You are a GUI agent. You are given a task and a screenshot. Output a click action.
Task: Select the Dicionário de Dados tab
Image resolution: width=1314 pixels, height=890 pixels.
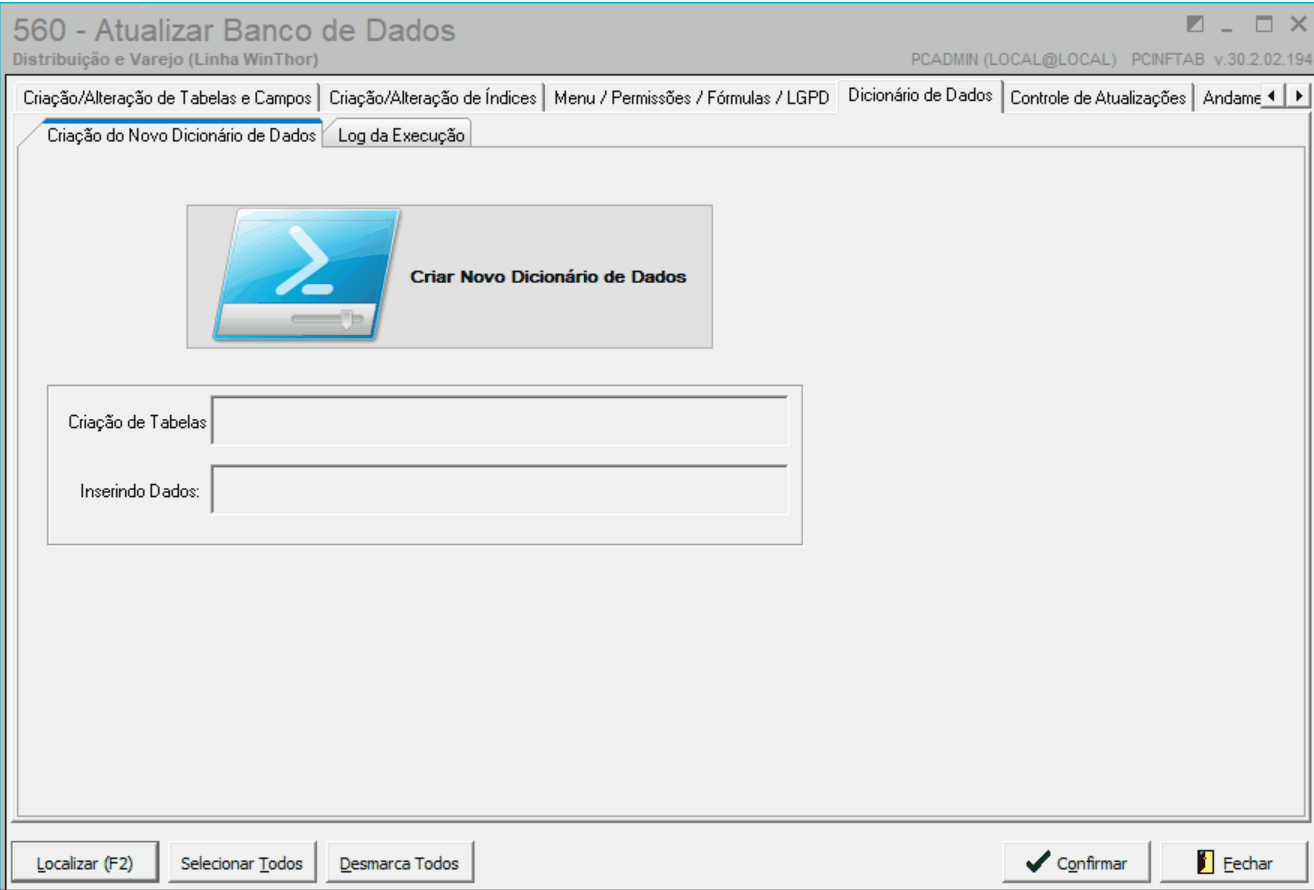point(920,96)
